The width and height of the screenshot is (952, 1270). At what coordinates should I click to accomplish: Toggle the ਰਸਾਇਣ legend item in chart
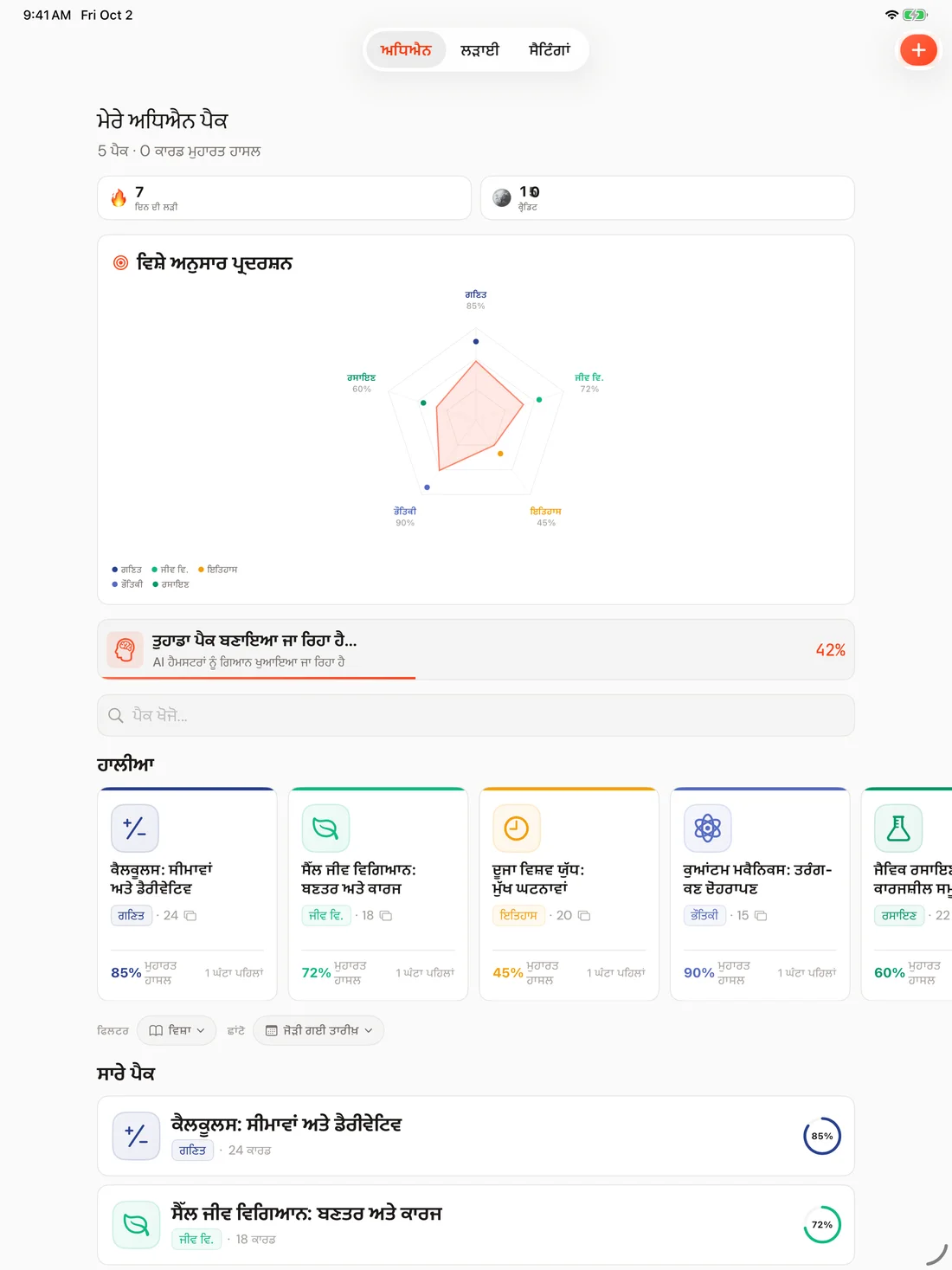point(171,584)
